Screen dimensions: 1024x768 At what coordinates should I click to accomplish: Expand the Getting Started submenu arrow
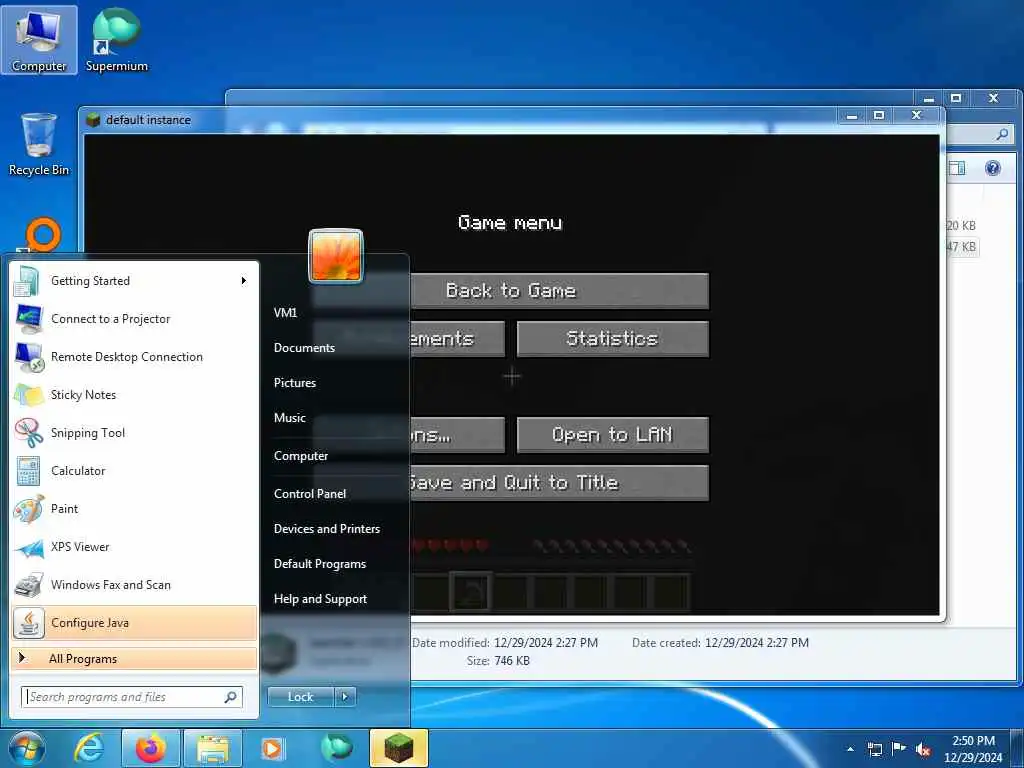tap(244, 281)
